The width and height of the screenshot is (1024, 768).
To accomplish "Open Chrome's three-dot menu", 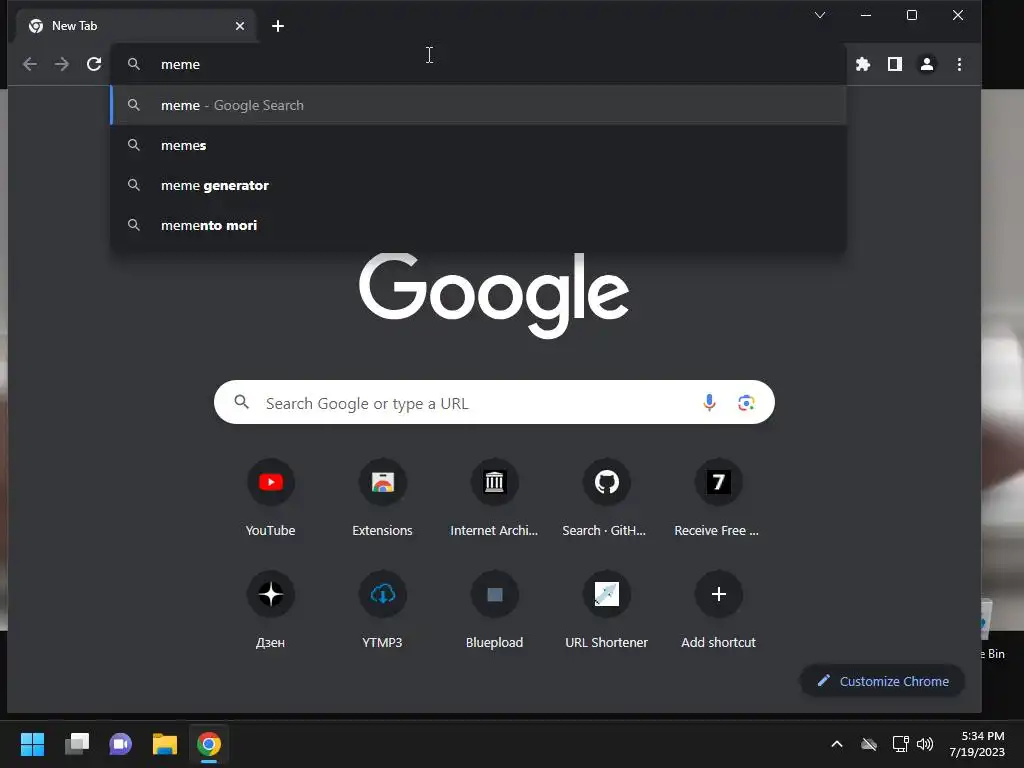I will pyautogui.click(x=959, y=64).
